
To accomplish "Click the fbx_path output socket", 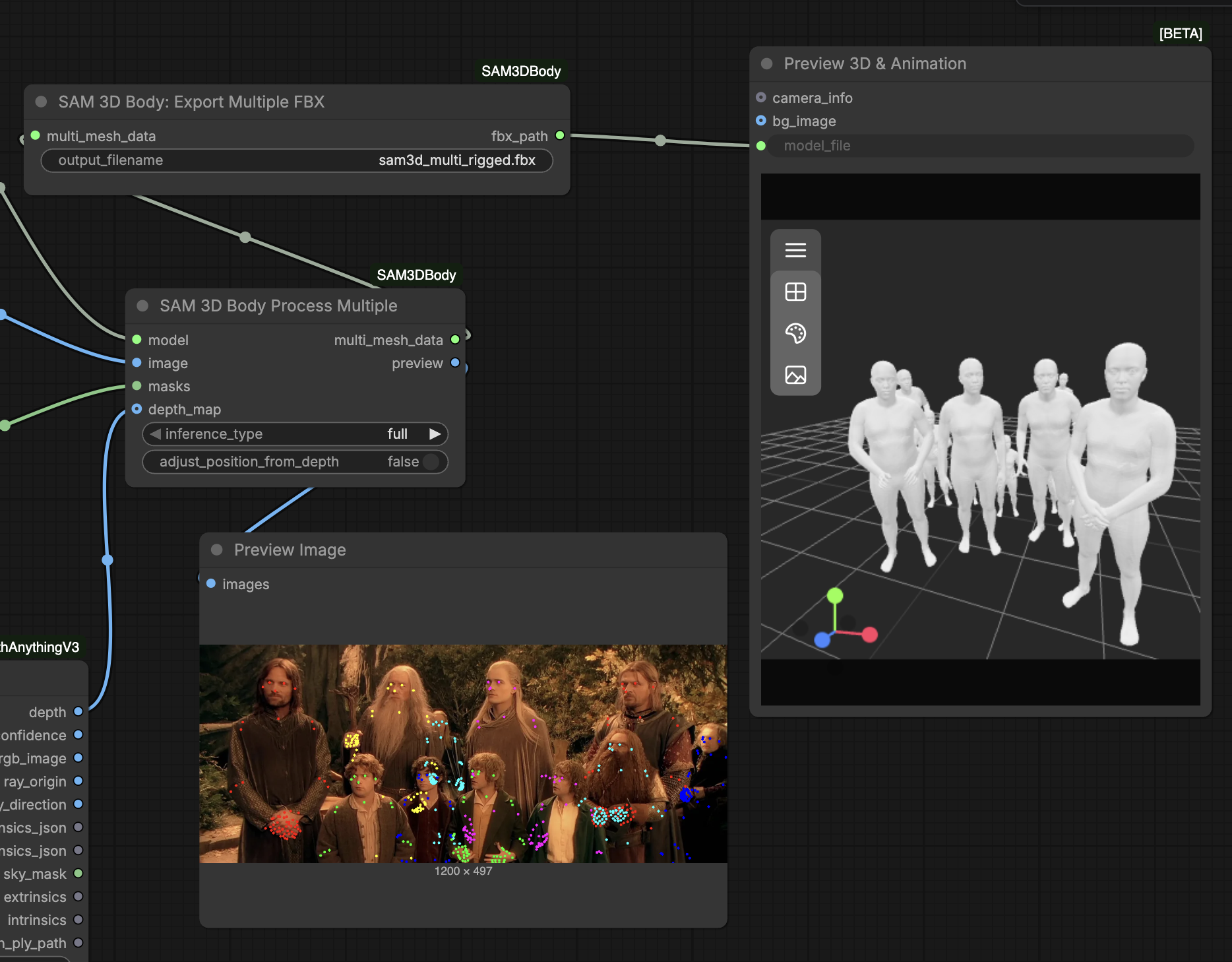I will (x=560, y=135).
